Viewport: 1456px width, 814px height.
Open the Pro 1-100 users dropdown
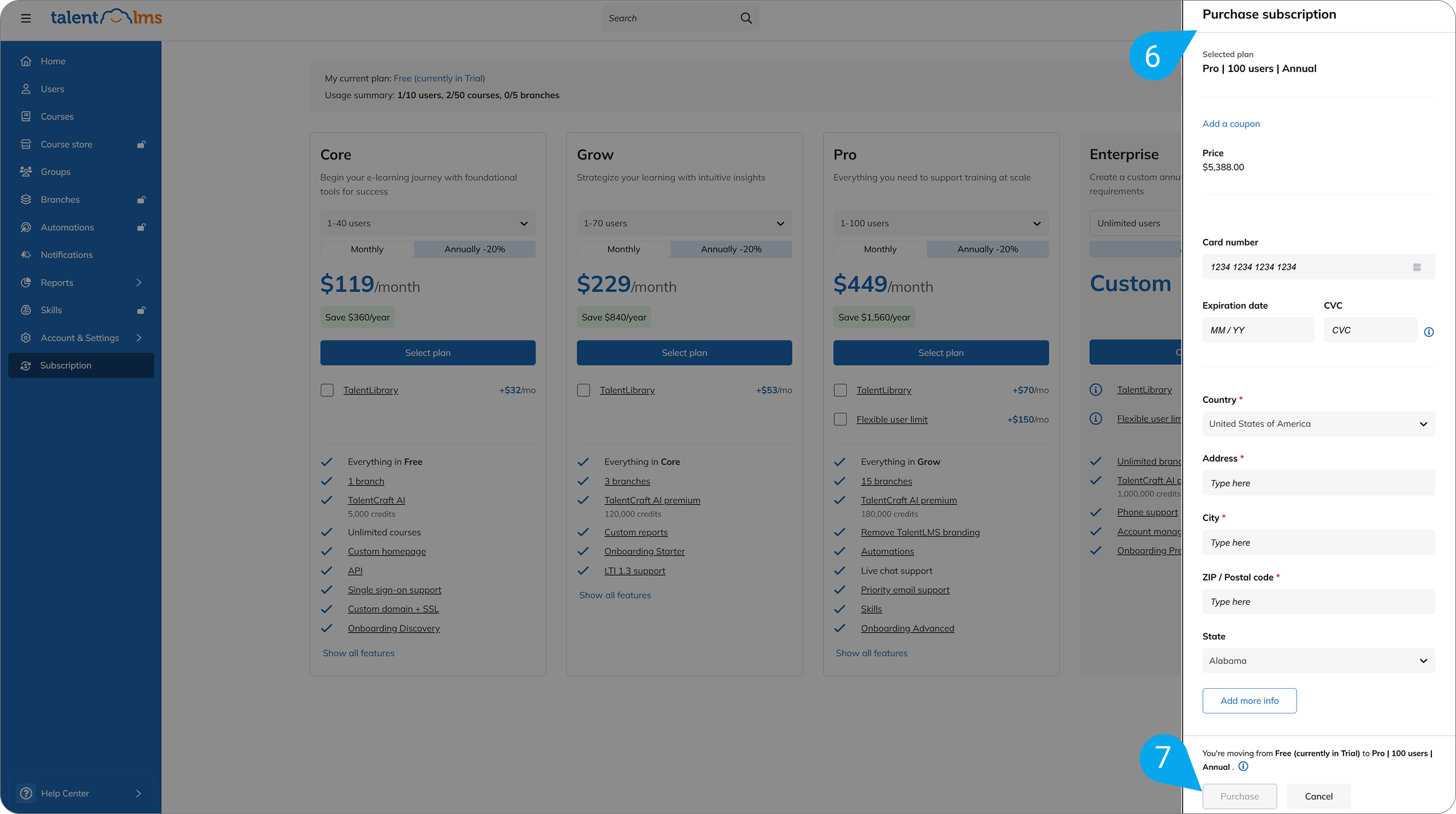click(x=941, y=223)
